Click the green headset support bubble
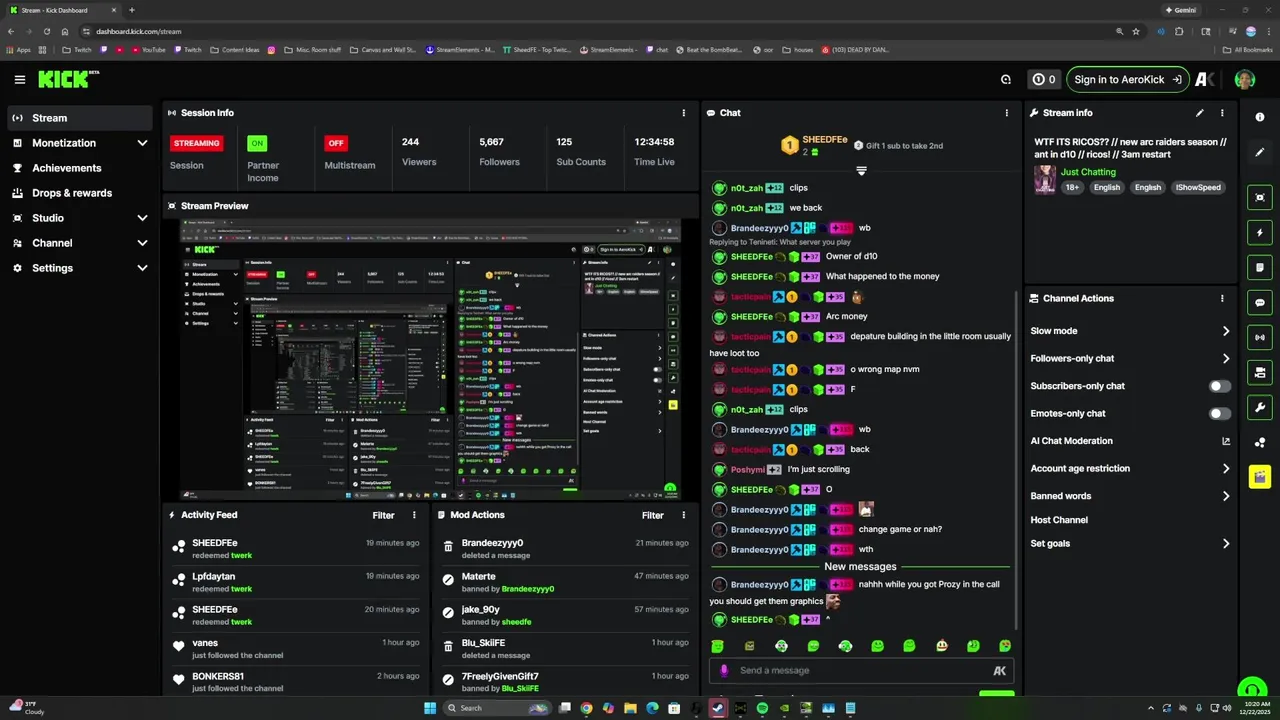Viewport: 1280px width, 720px height. (1252, 689)
